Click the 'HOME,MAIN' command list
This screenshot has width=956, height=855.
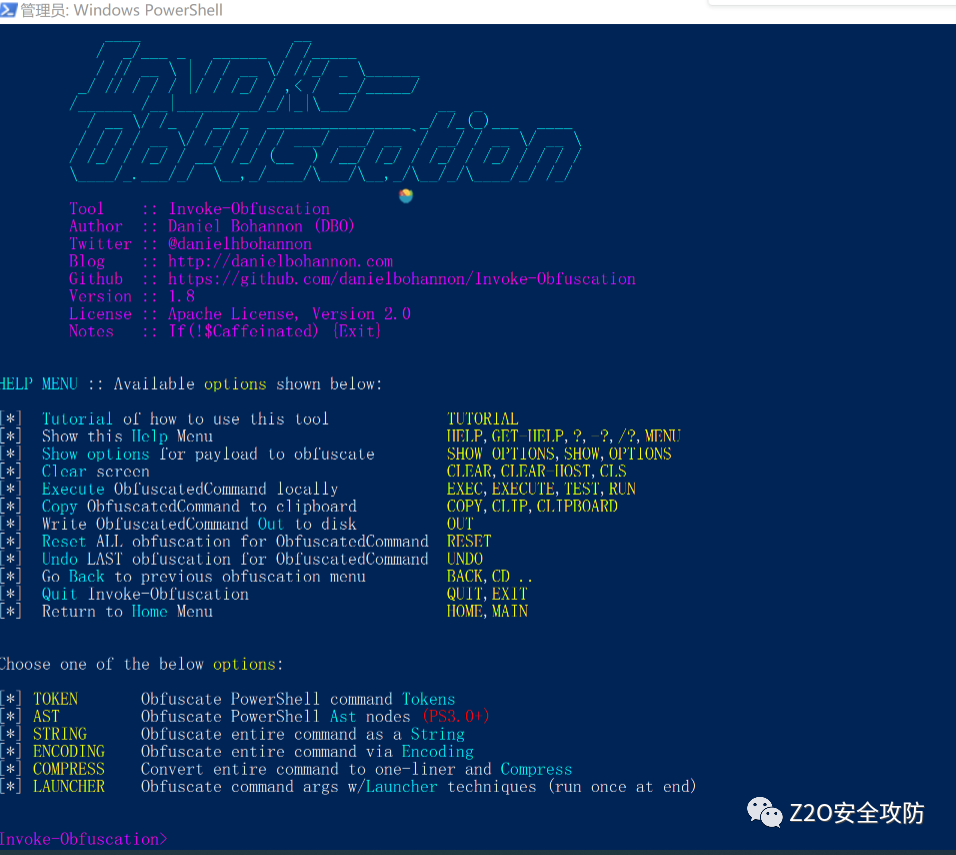(487, 612)
